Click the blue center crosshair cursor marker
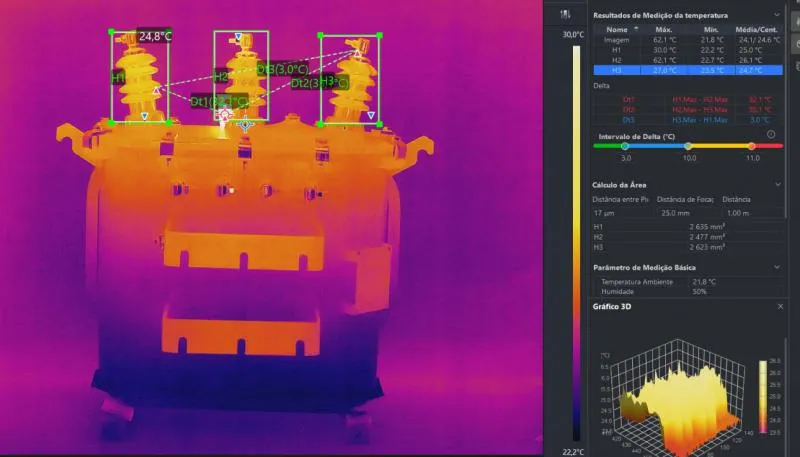The image size is (800, 457). pyautogui.click(x=244, y=124)
